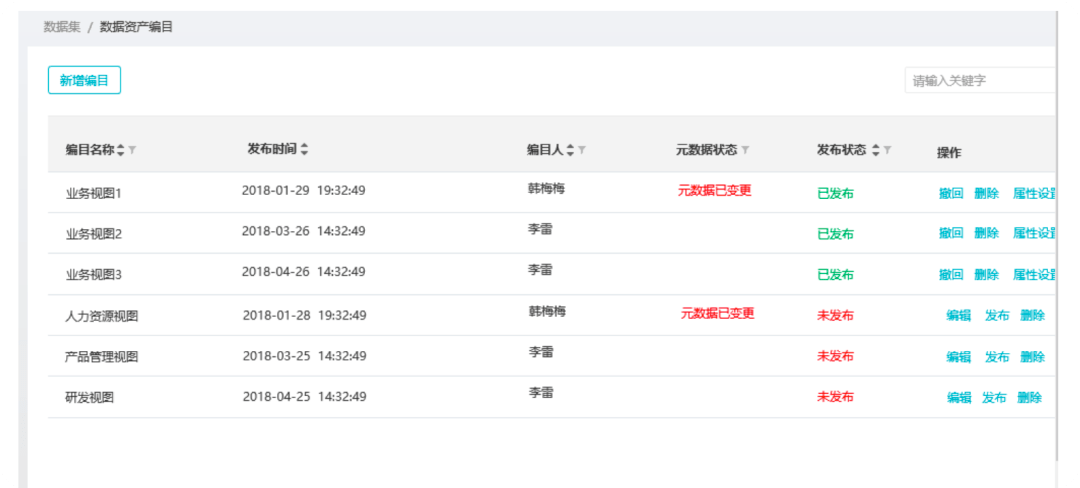Sort the table by 编目名称 column
The image size is (1080, 488).
pyautogui.click(x=121, y=150)
